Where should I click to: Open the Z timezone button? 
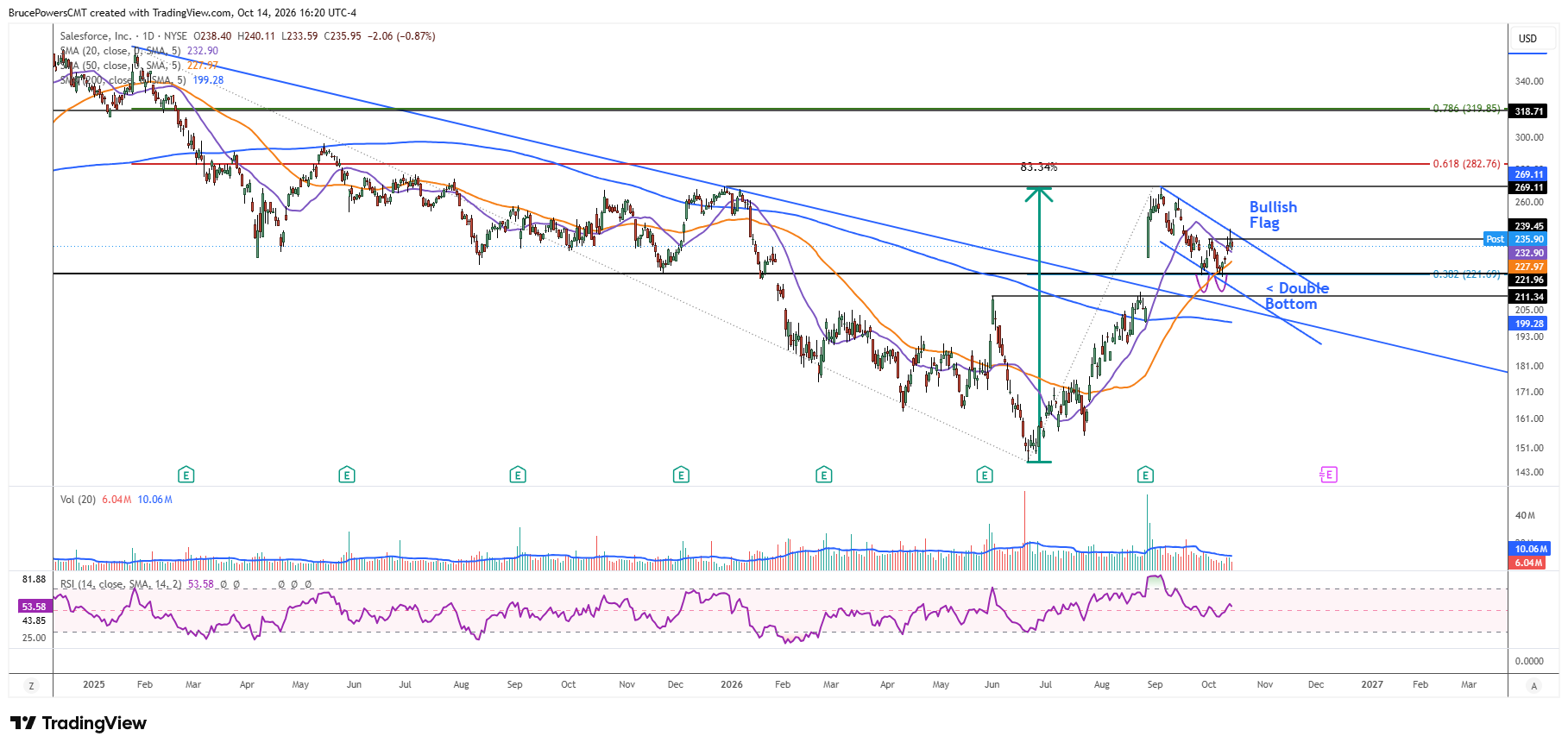[32, 686]
